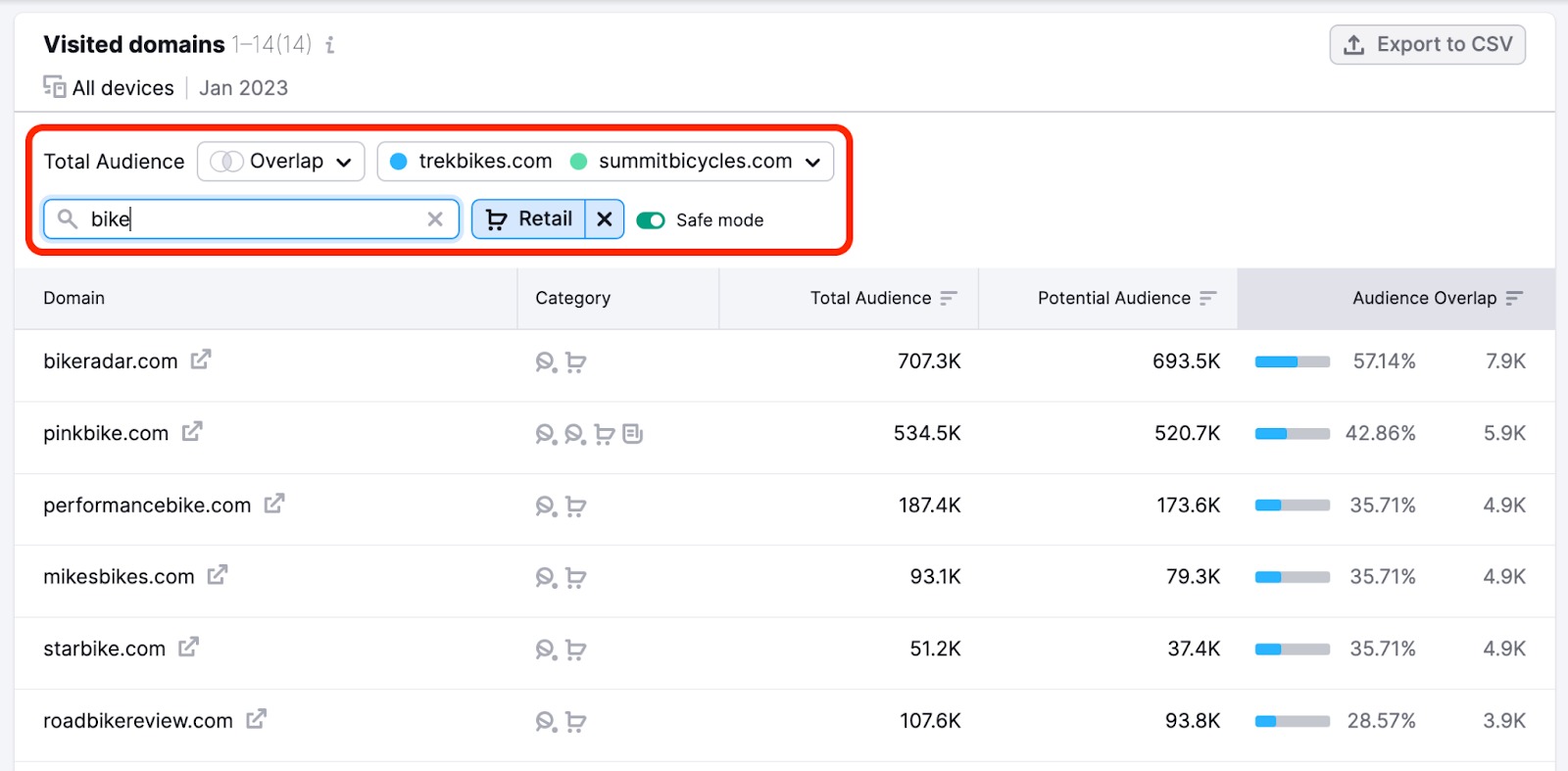The width and height of the screenshot is (1568, 771).
Task: Click bikeradar.com first category icon
Action: tap(546, 362)
